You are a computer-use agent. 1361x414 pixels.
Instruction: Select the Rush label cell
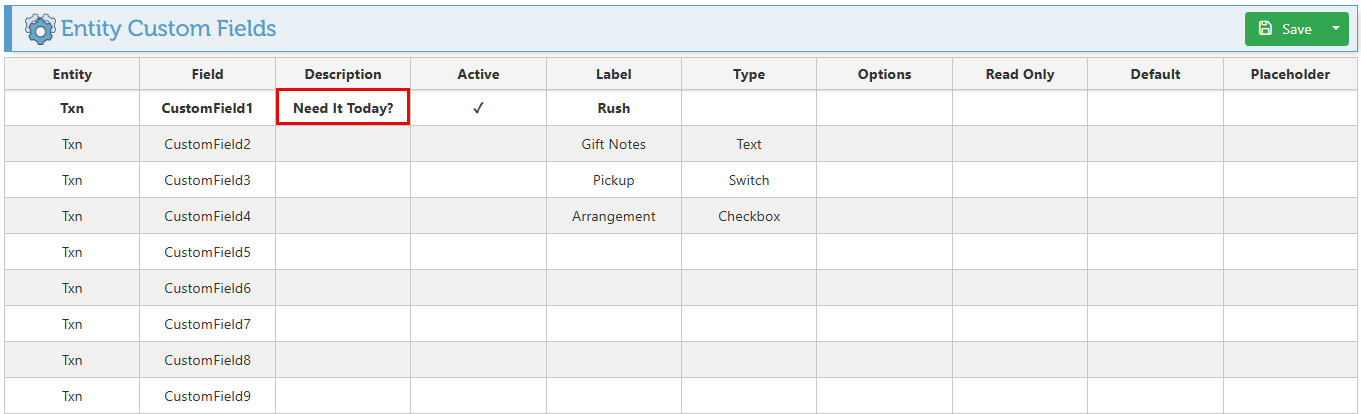614,108
